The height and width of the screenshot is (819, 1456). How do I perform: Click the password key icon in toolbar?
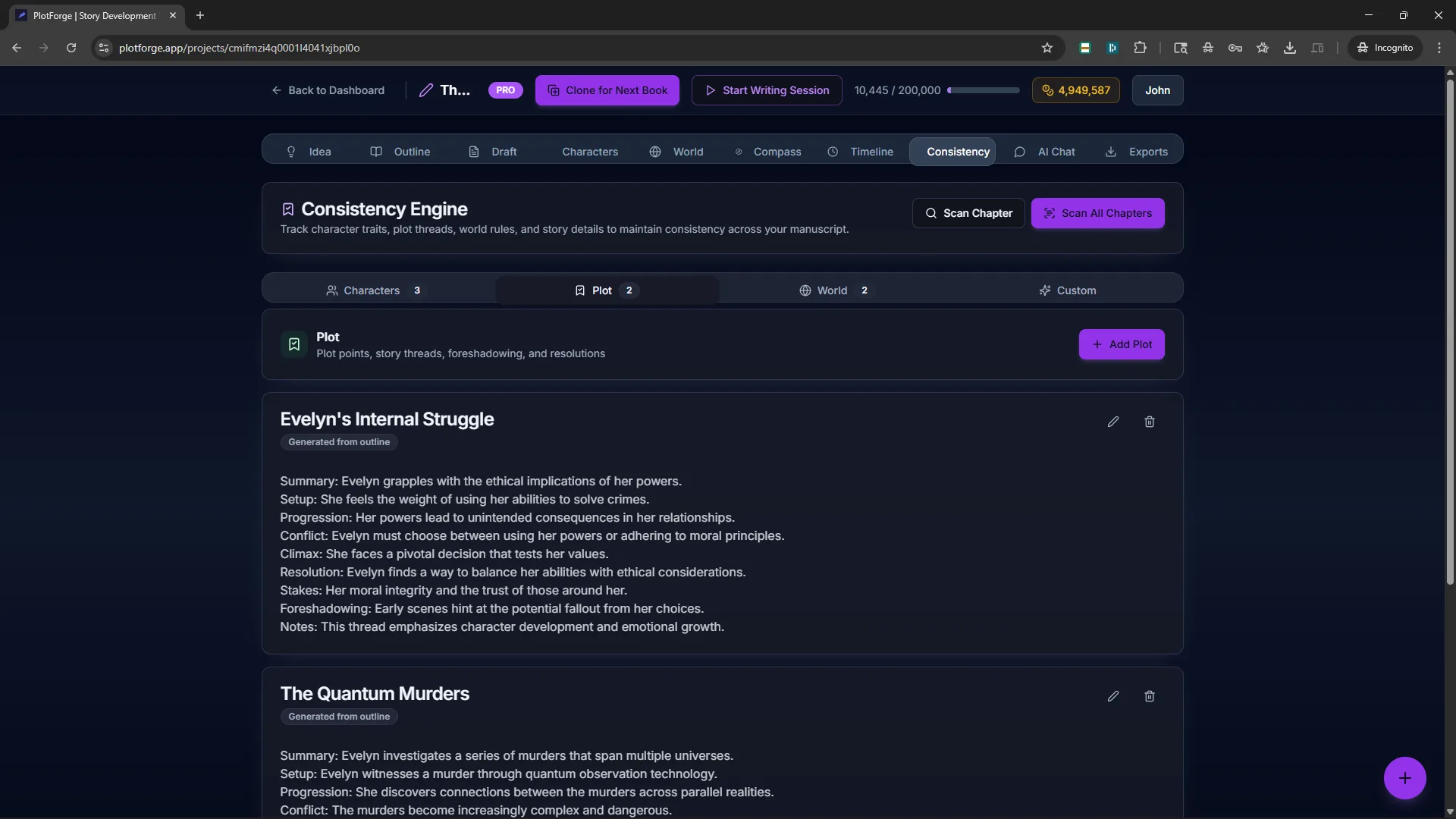[1235, 48]
